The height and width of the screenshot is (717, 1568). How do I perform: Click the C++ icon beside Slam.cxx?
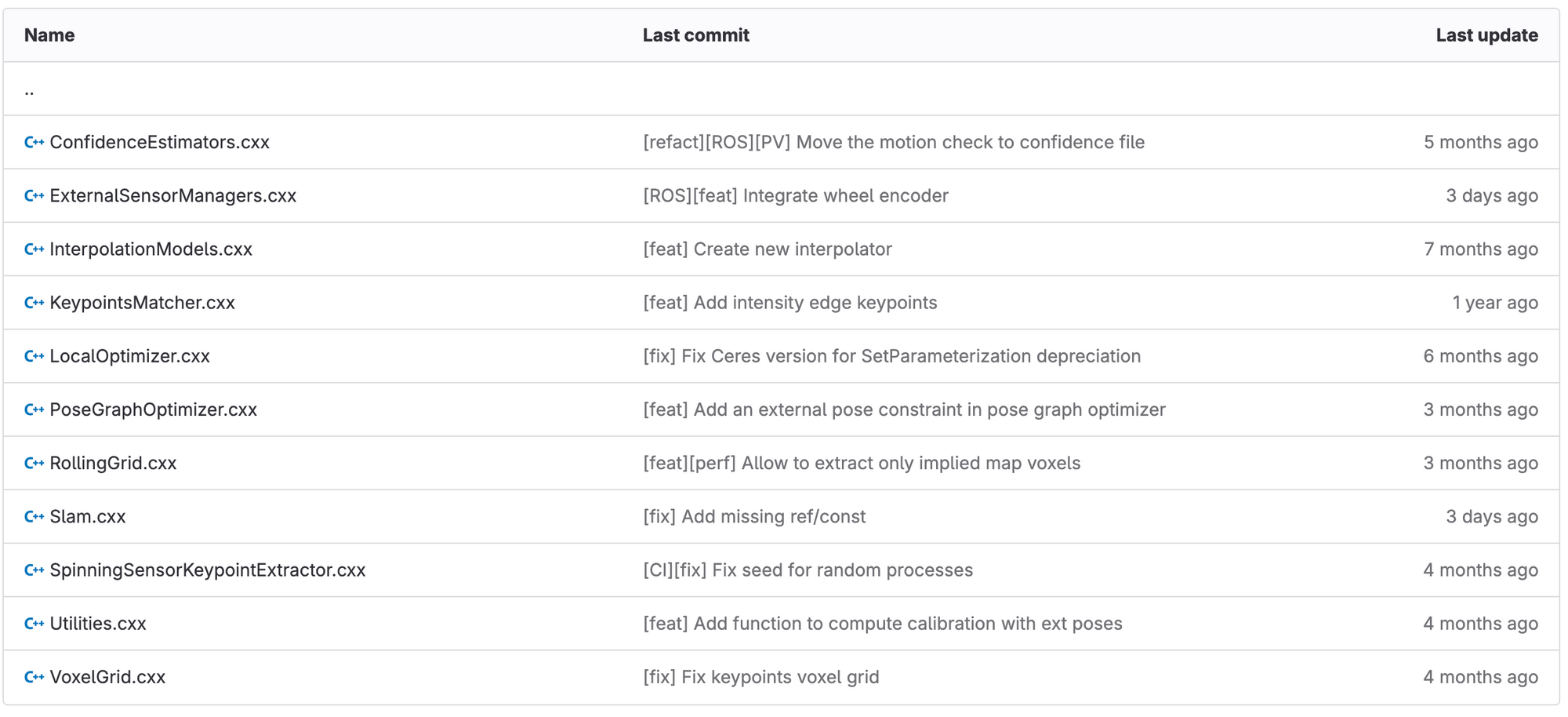34,516
